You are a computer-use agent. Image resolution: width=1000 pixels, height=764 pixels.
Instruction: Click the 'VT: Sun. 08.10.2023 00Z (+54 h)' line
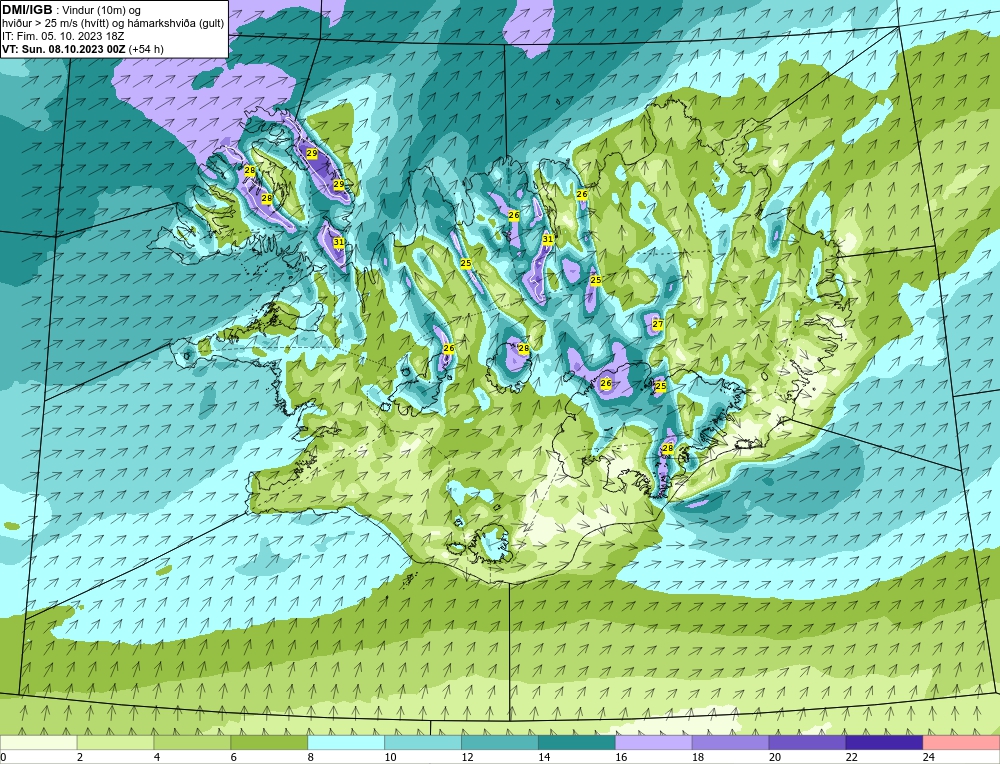(x=83, y=49)
